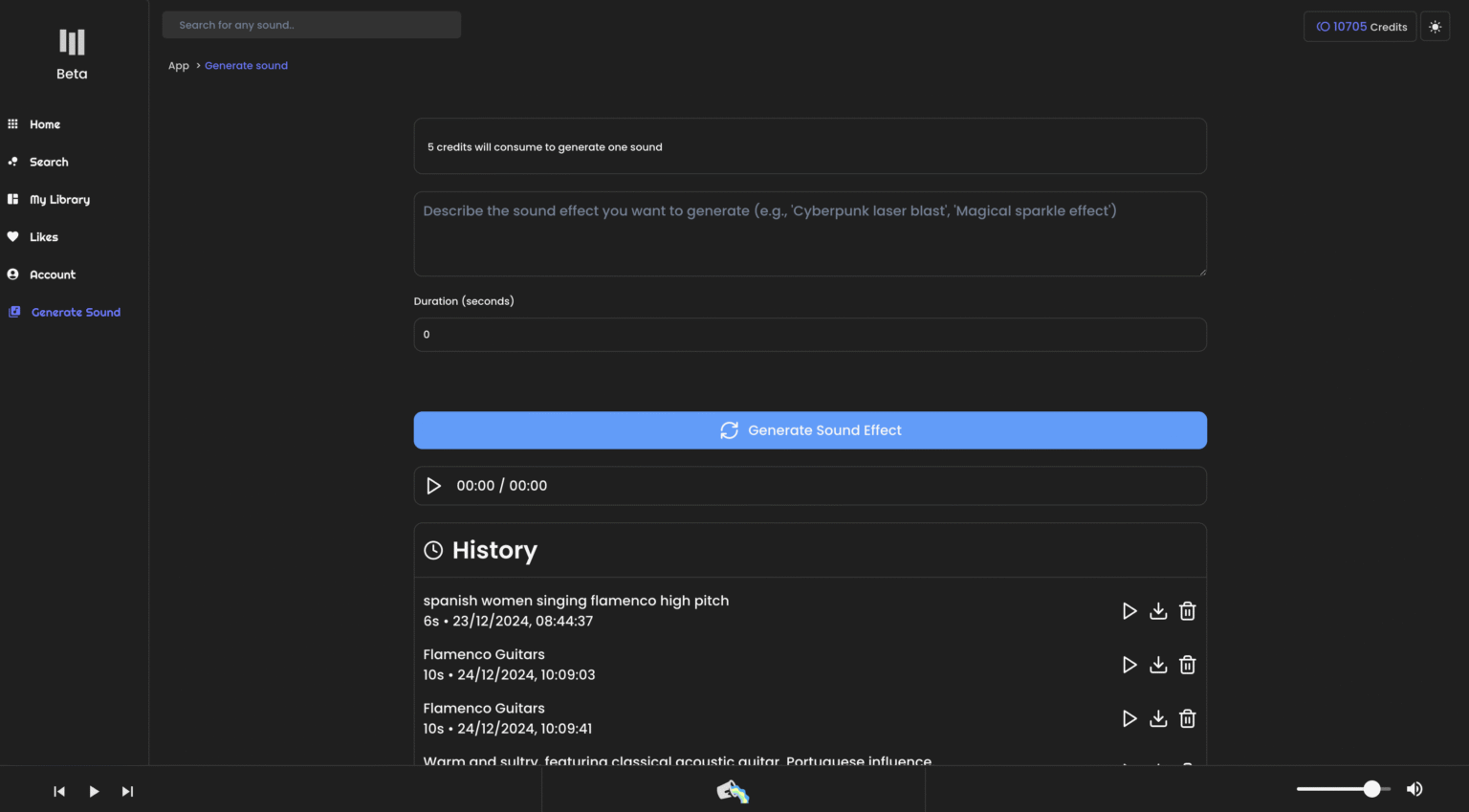Screen dimensions: 1469x812
Task: Open My Library in the sidebar
Action: click(59, 200)
